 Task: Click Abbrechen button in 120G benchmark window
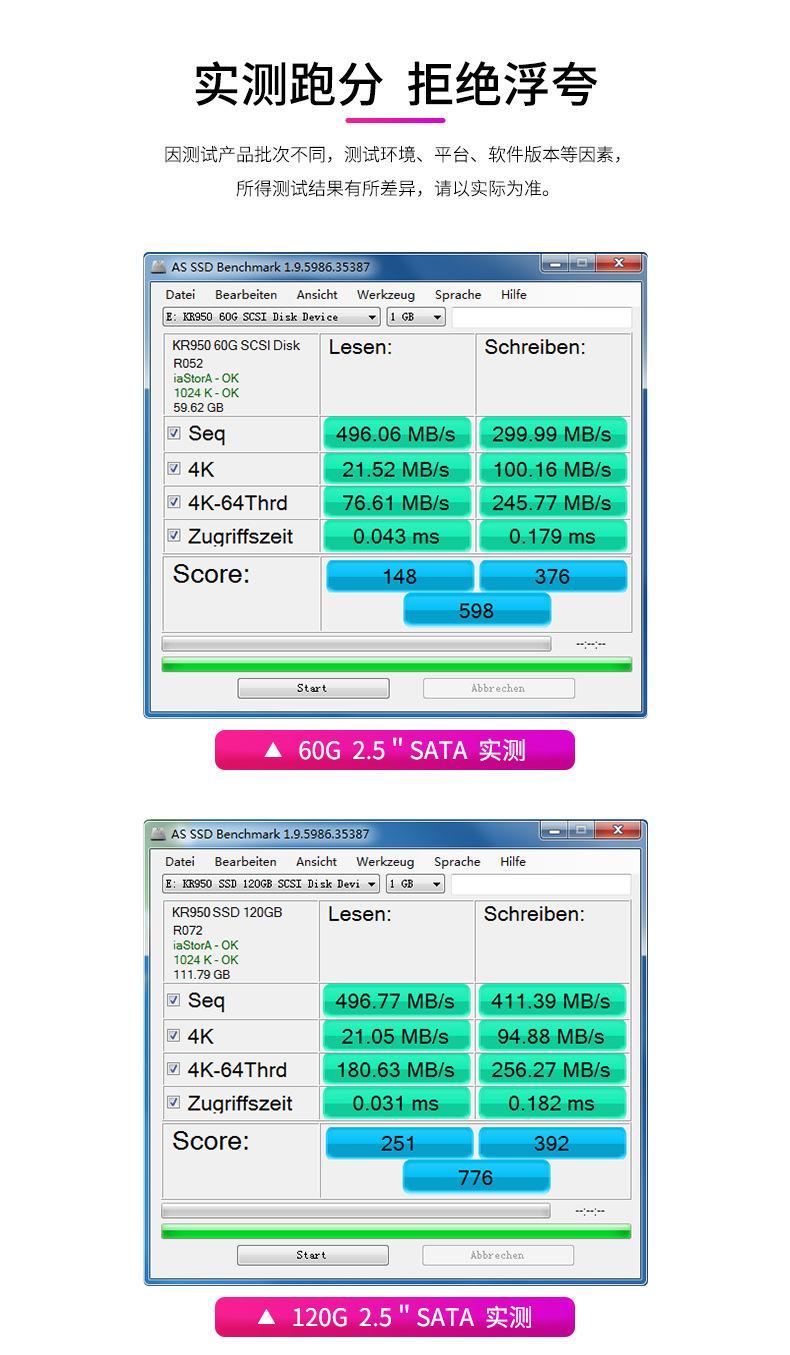(498, 1255)
